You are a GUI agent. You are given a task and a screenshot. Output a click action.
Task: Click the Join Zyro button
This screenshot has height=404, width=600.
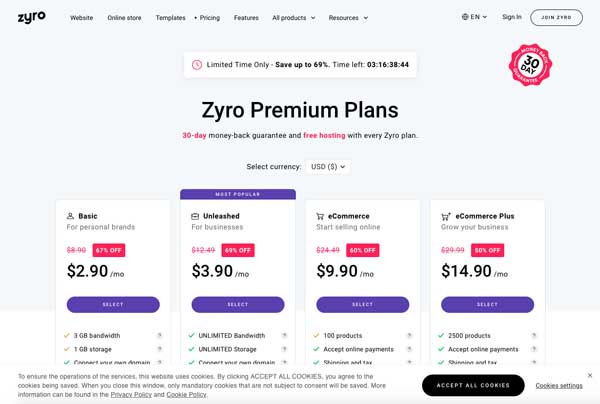click(556, 18)
